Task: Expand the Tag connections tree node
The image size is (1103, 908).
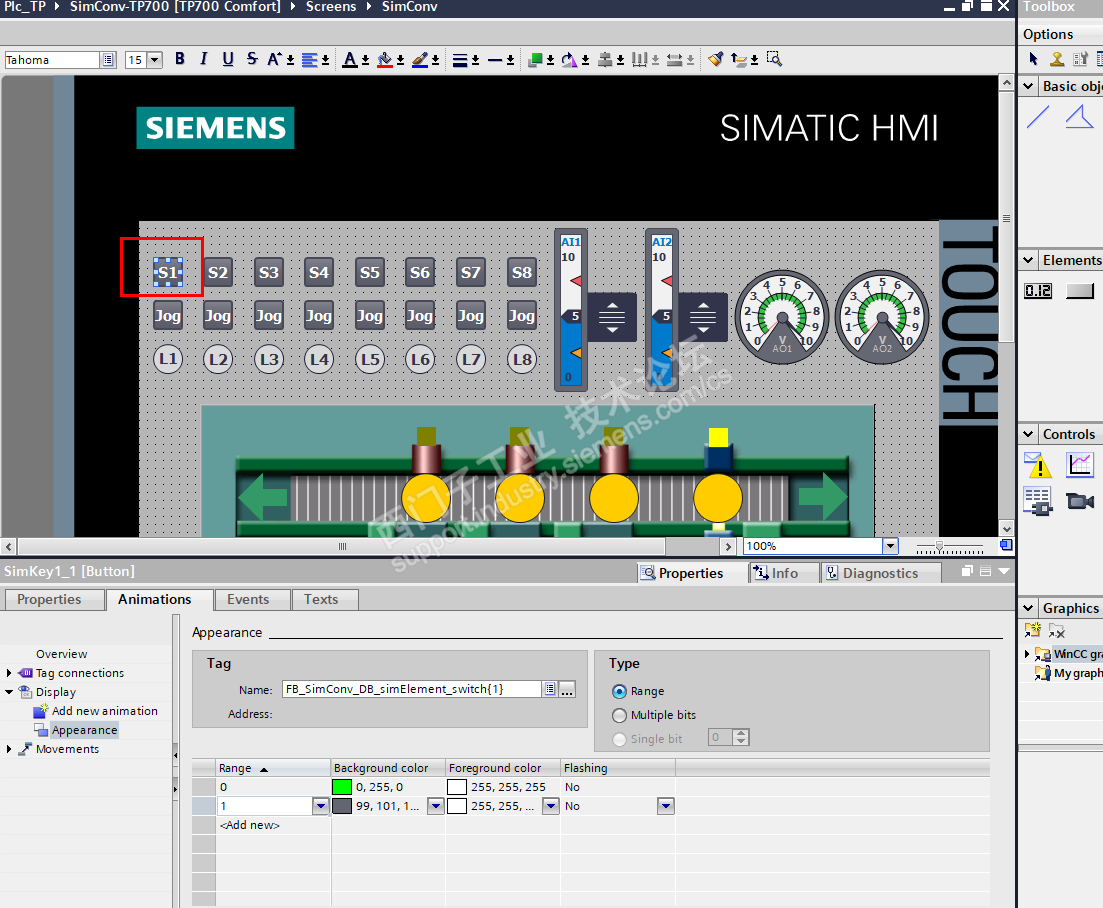Action: [x=10, y=673]
